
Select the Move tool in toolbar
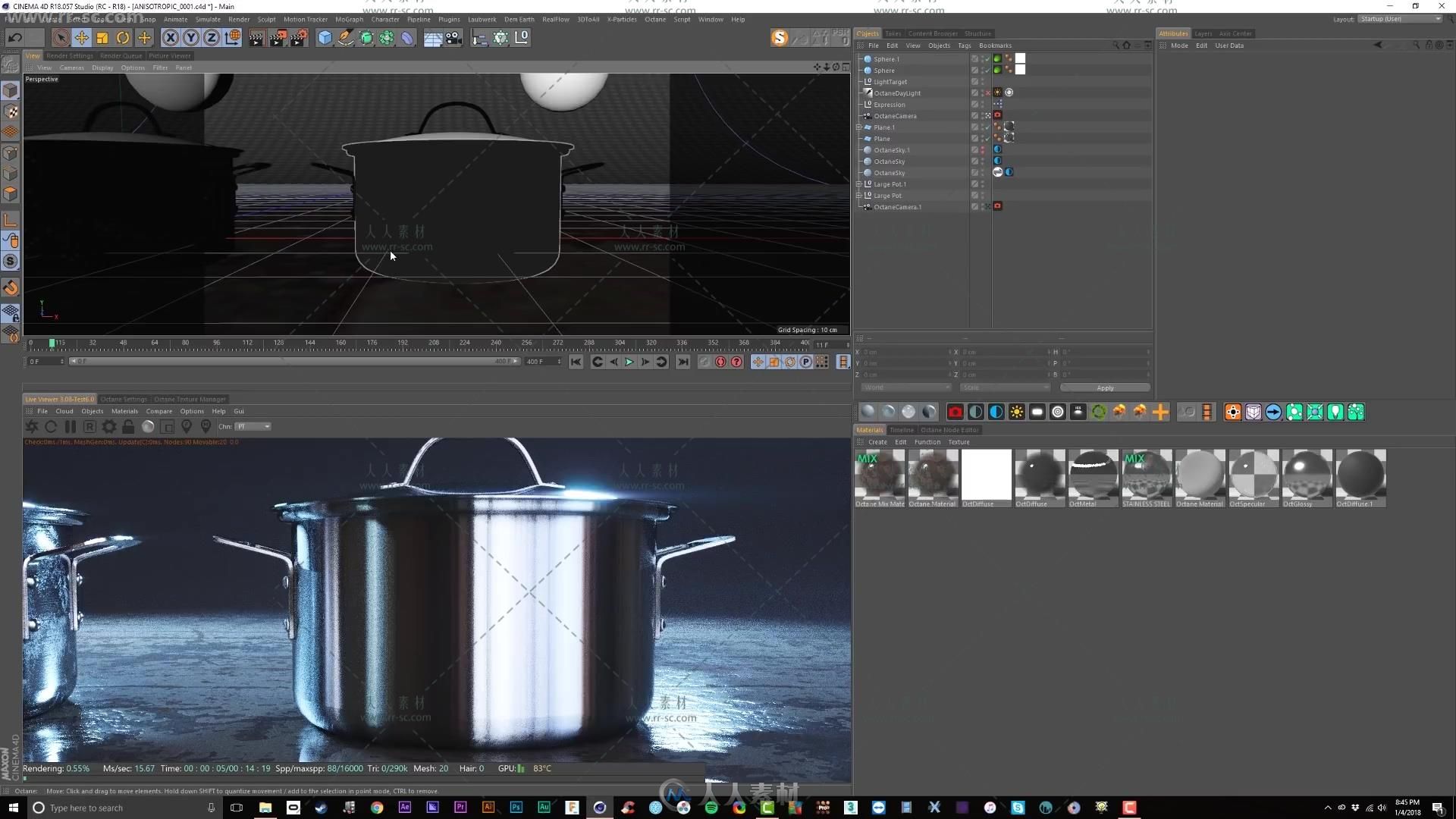click(x=83, y=37)
